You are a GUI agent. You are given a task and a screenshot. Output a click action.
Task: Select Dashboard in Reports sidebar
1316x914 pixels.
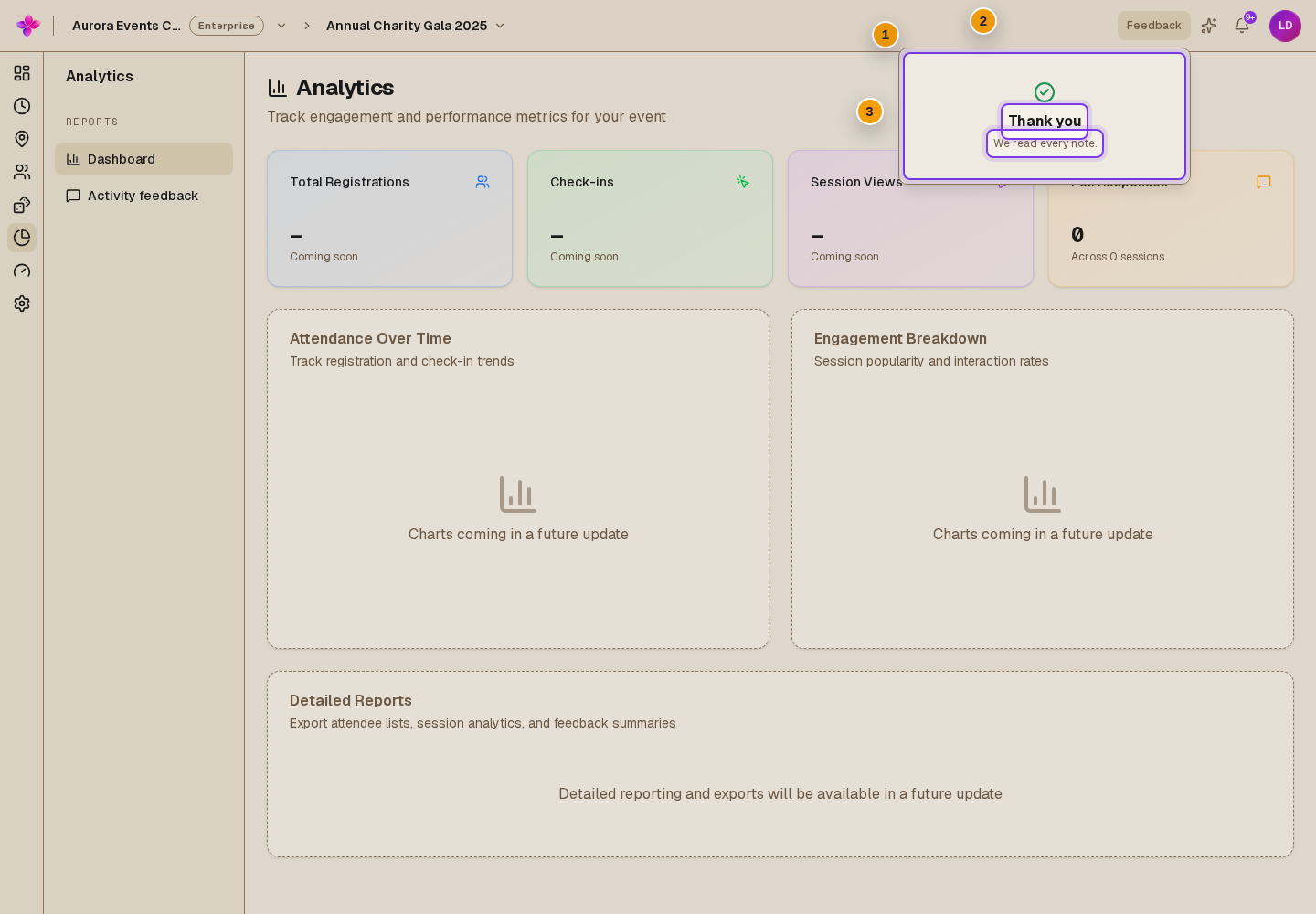coord(143,159)
